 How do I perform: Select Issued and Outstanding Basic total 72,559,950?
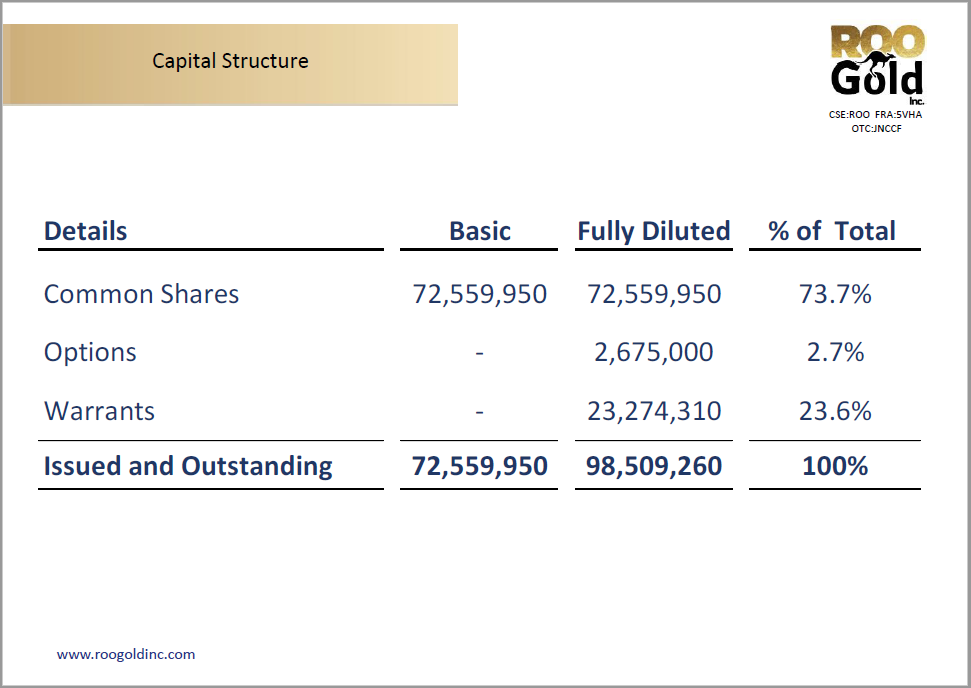(x=480, y=467)
